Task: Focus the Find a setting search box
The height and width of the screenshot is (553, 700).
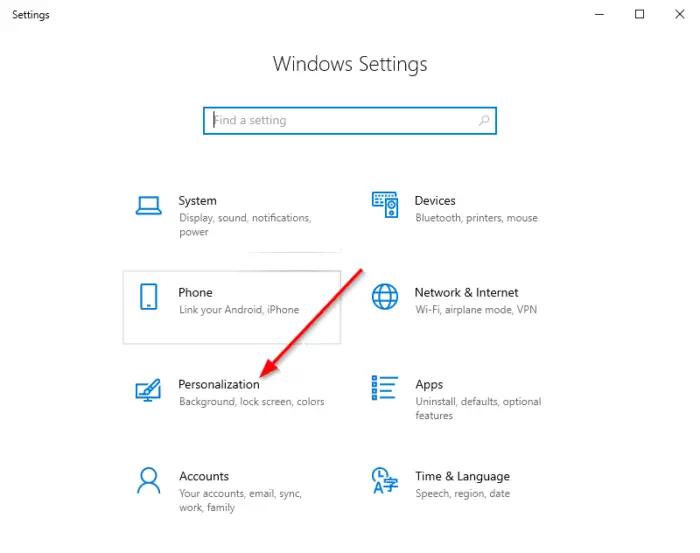Action: [x=350, y=121]
